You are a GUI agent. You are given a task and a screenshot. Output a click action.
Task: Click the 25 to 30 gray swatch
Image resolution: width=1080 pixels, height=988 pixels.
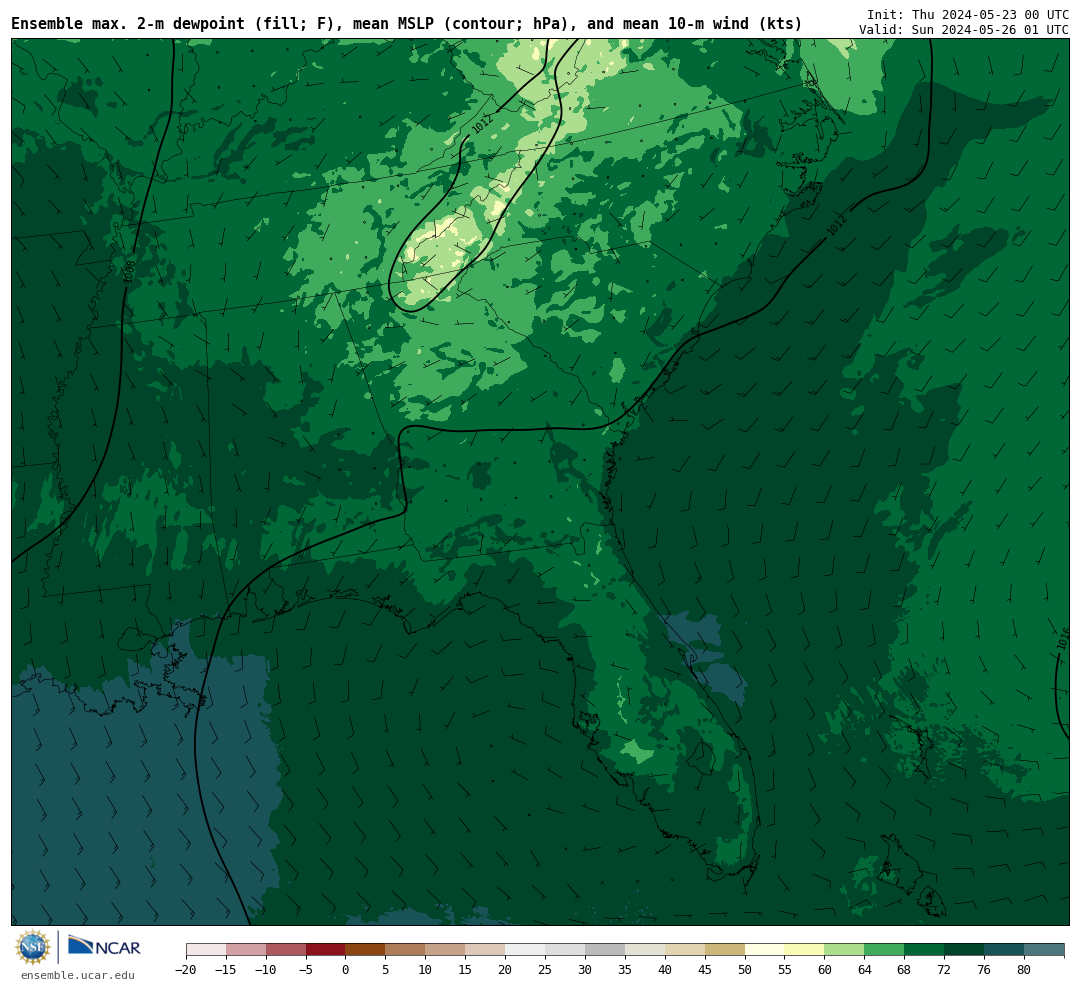point(565,950)
